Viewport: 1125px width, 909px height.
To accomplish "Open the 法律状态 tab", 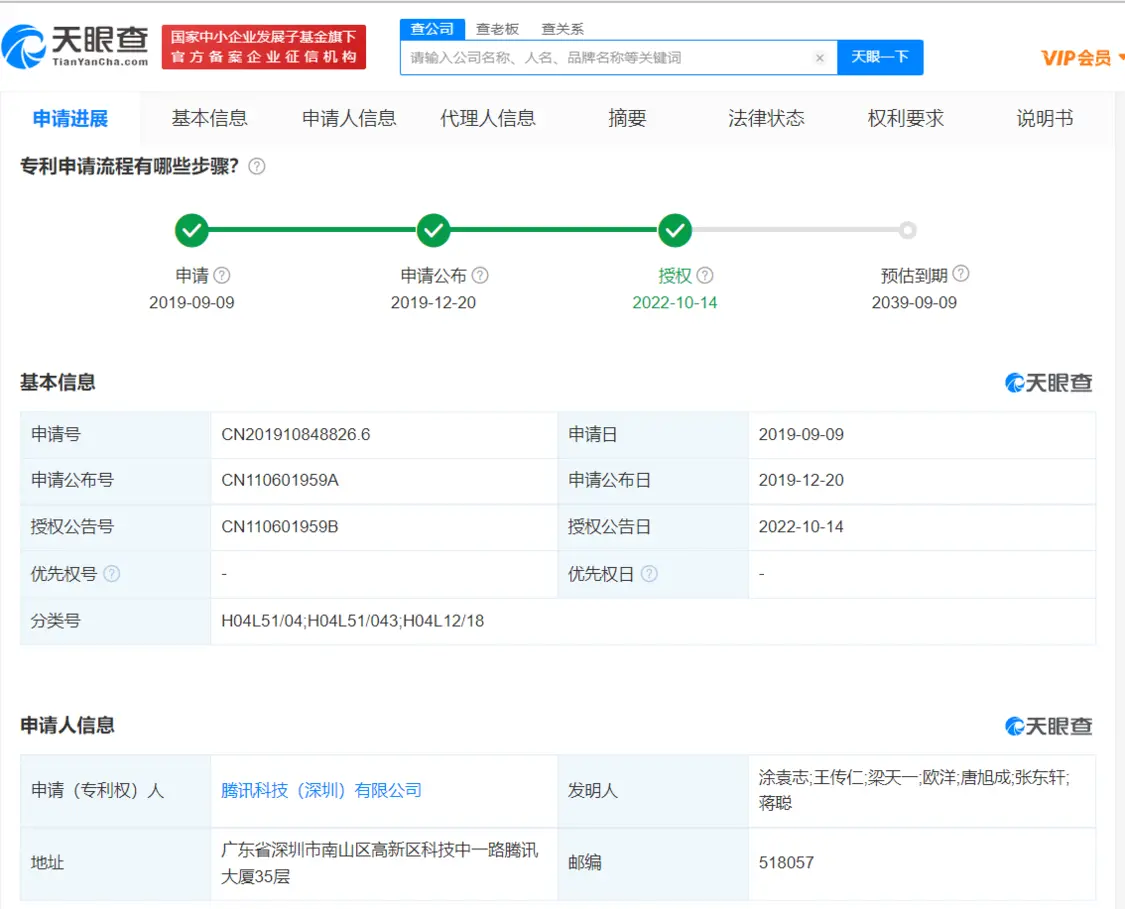I will pyautogui.click(x=766, y=118).
